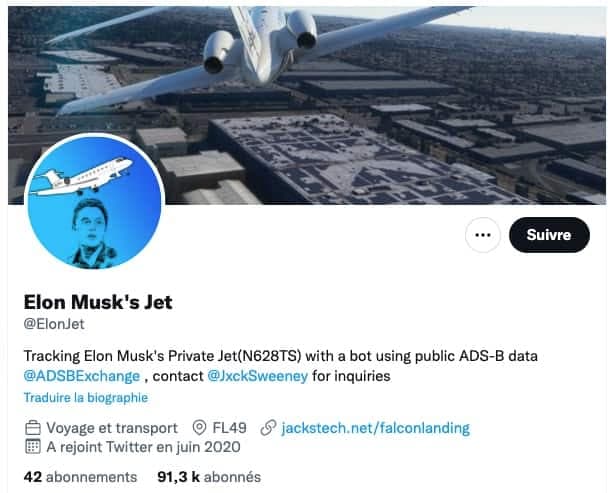616x493 pixels.
Task: View the 42 abonnements list
Action: click(80, 477)
